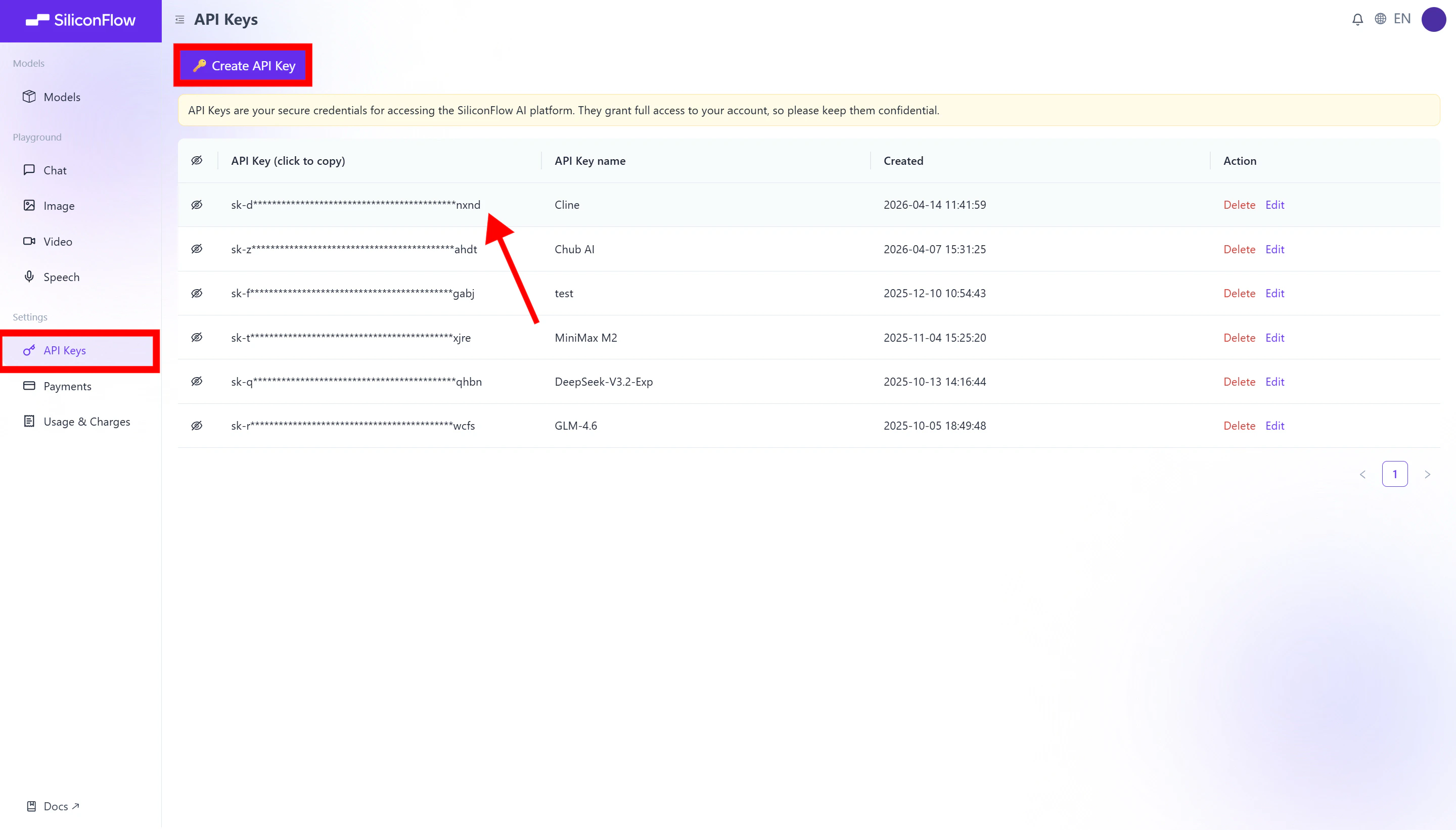Delete the Chub AI key
Image resolution: width=1456 pixels, height=830 pixels.
(1239, 249)
